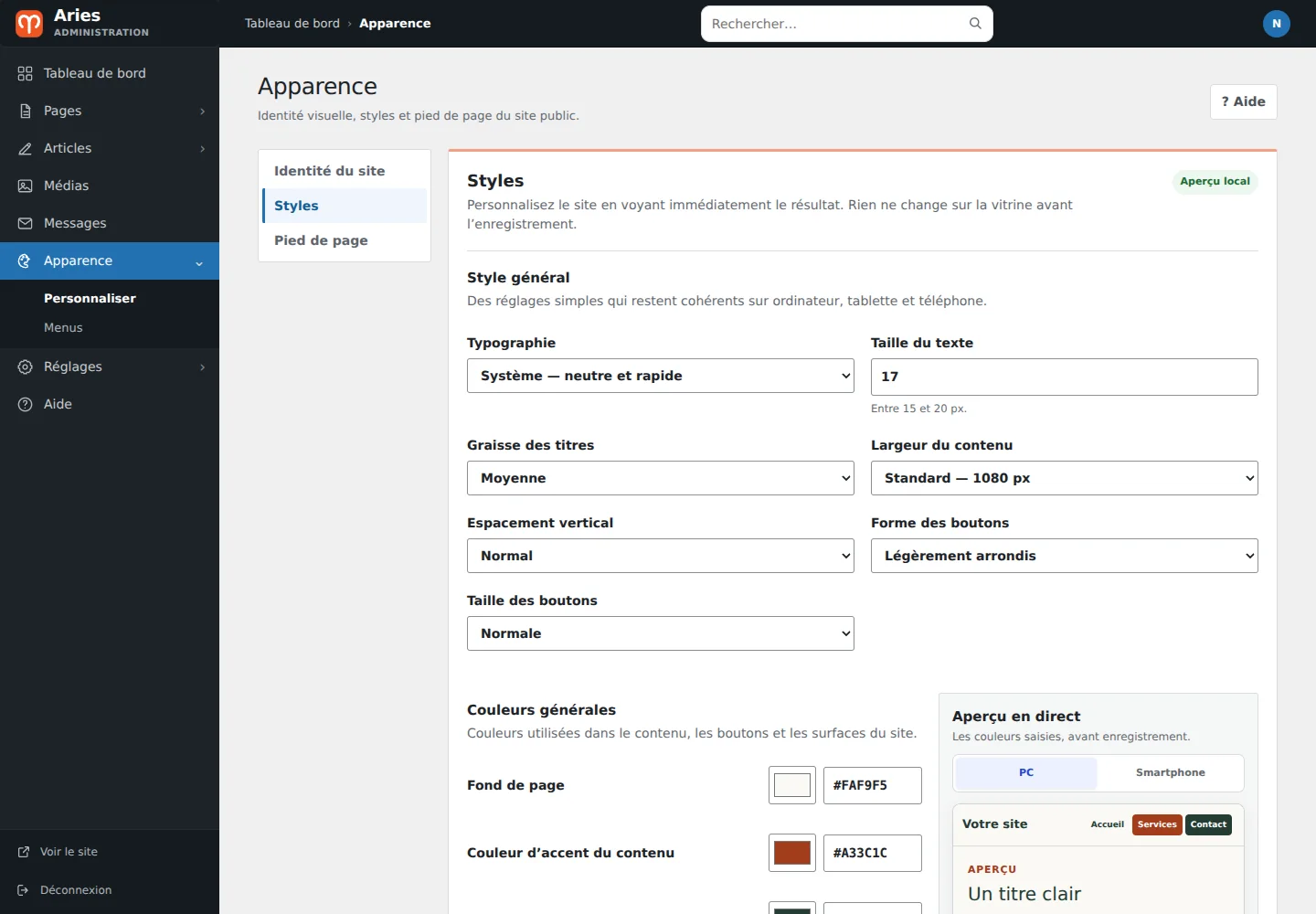Expand the Articles submenu chevron
This screenshot has width=1316, height=914.
click(x=202, y=149)
